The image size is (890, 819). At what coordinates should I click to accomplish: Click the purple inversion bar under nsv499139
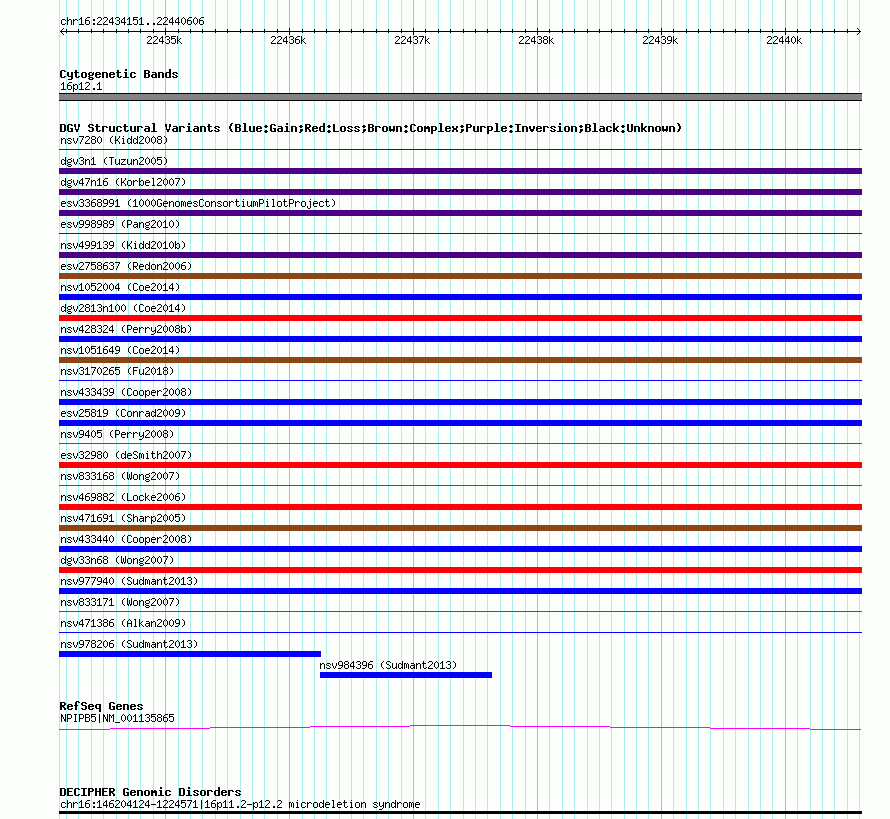pos(460,255)
